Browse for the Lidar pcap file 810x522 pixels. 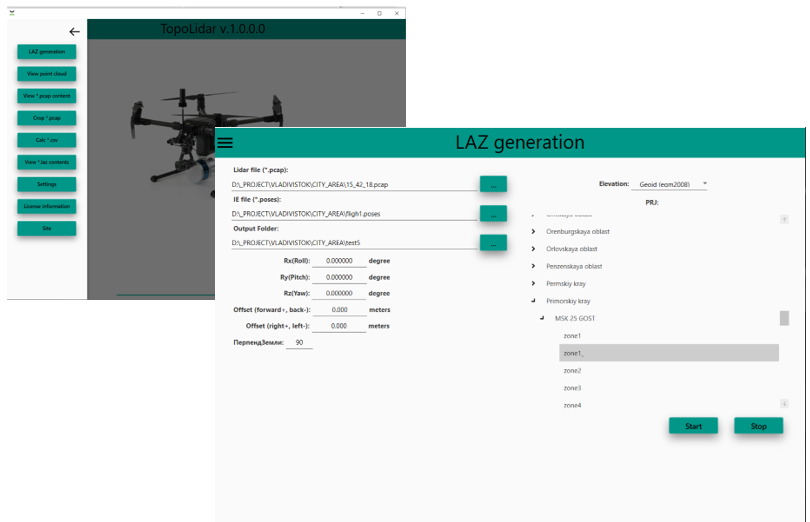click(x=493, y=185)
